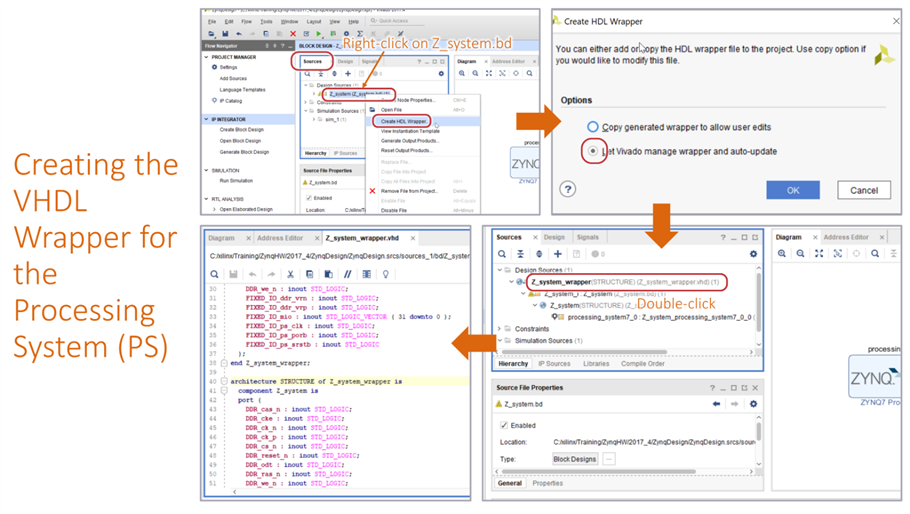Select 'Let Vivado manage wrapper and auto-update'
The image size is (910, 514).
click(x=593, y=152)
